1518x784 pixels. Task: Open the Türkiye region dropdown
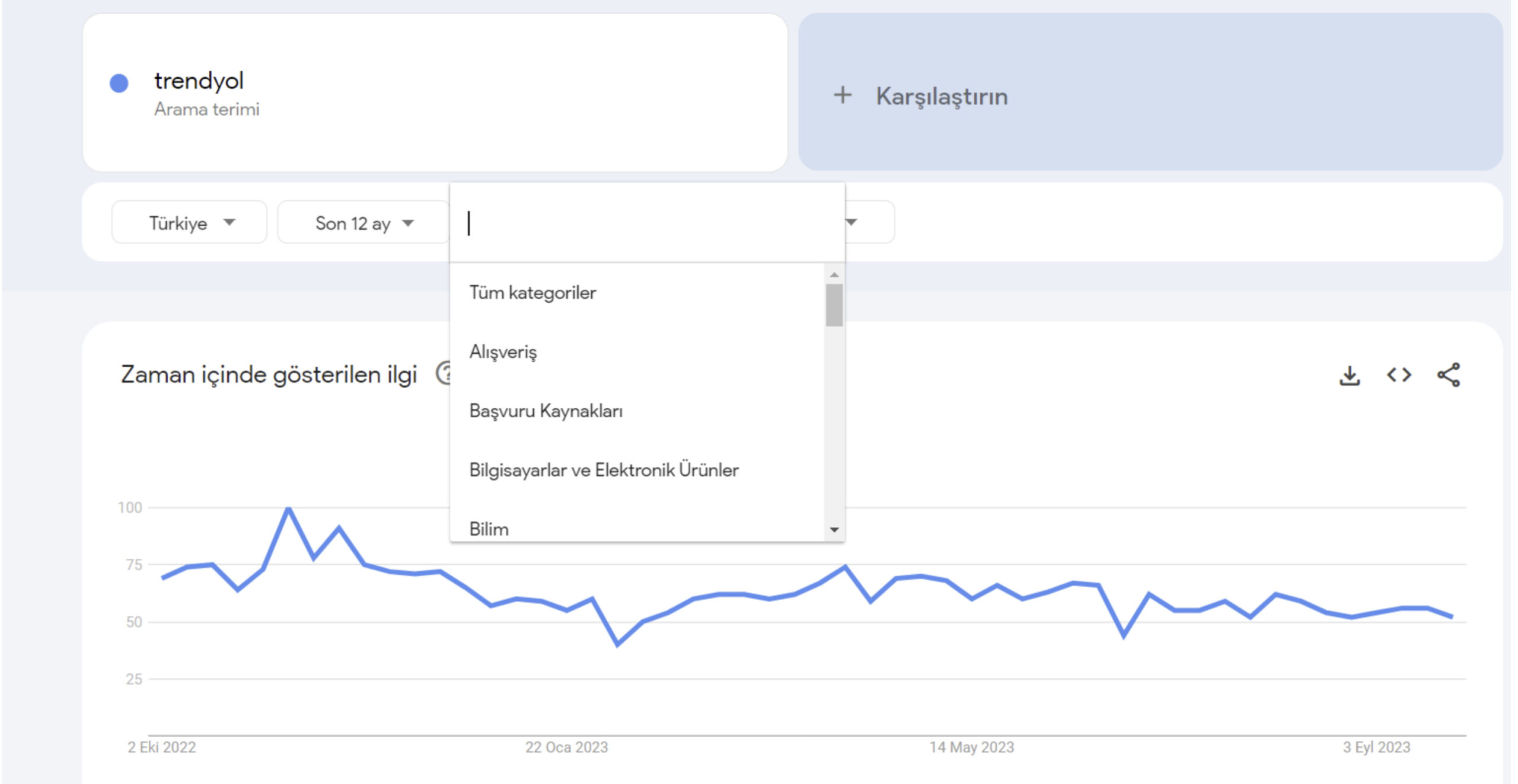point(189,222)
